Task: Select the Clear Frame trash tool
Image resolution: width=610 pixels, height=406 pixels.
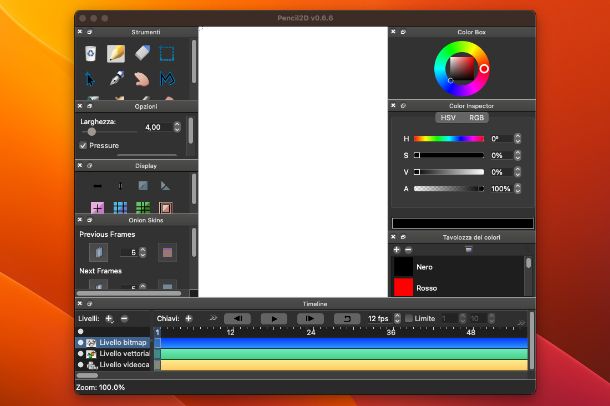Action: [90, 54]
